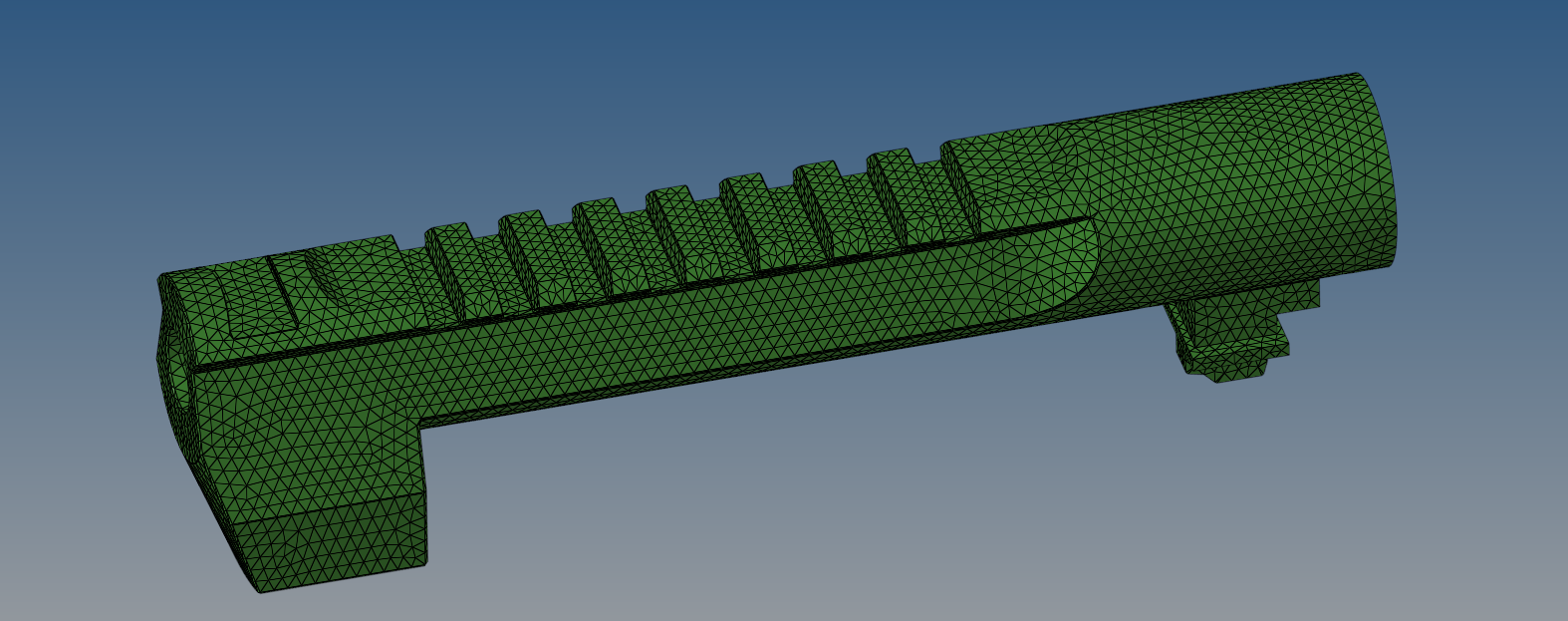Click the first raised rib nearest the left end
Screen dimensions: 1568x621
(x=450, y=261)
